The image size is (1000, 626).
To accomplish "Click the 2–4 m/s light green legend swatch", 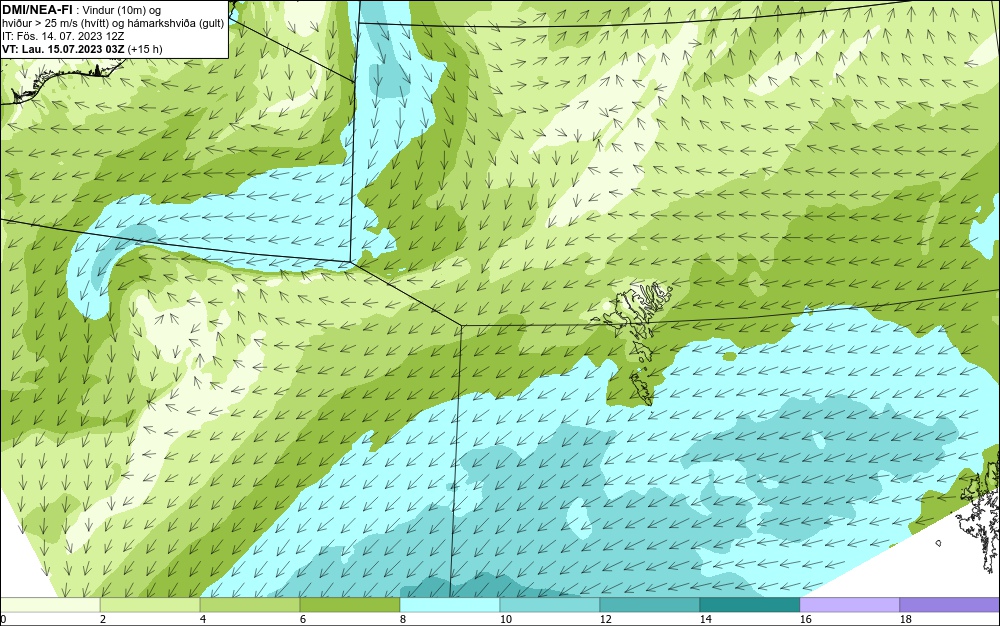I will (150, 605).
